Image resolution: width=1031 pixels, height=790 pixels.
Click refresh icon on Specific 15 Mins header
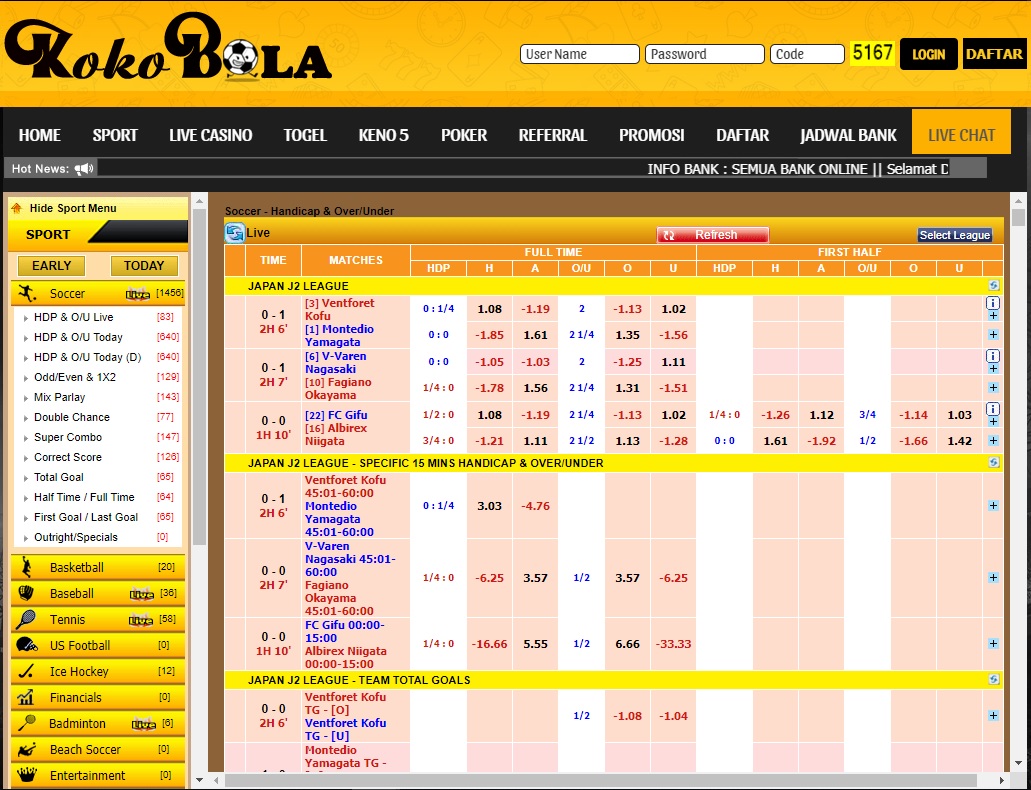994,462
